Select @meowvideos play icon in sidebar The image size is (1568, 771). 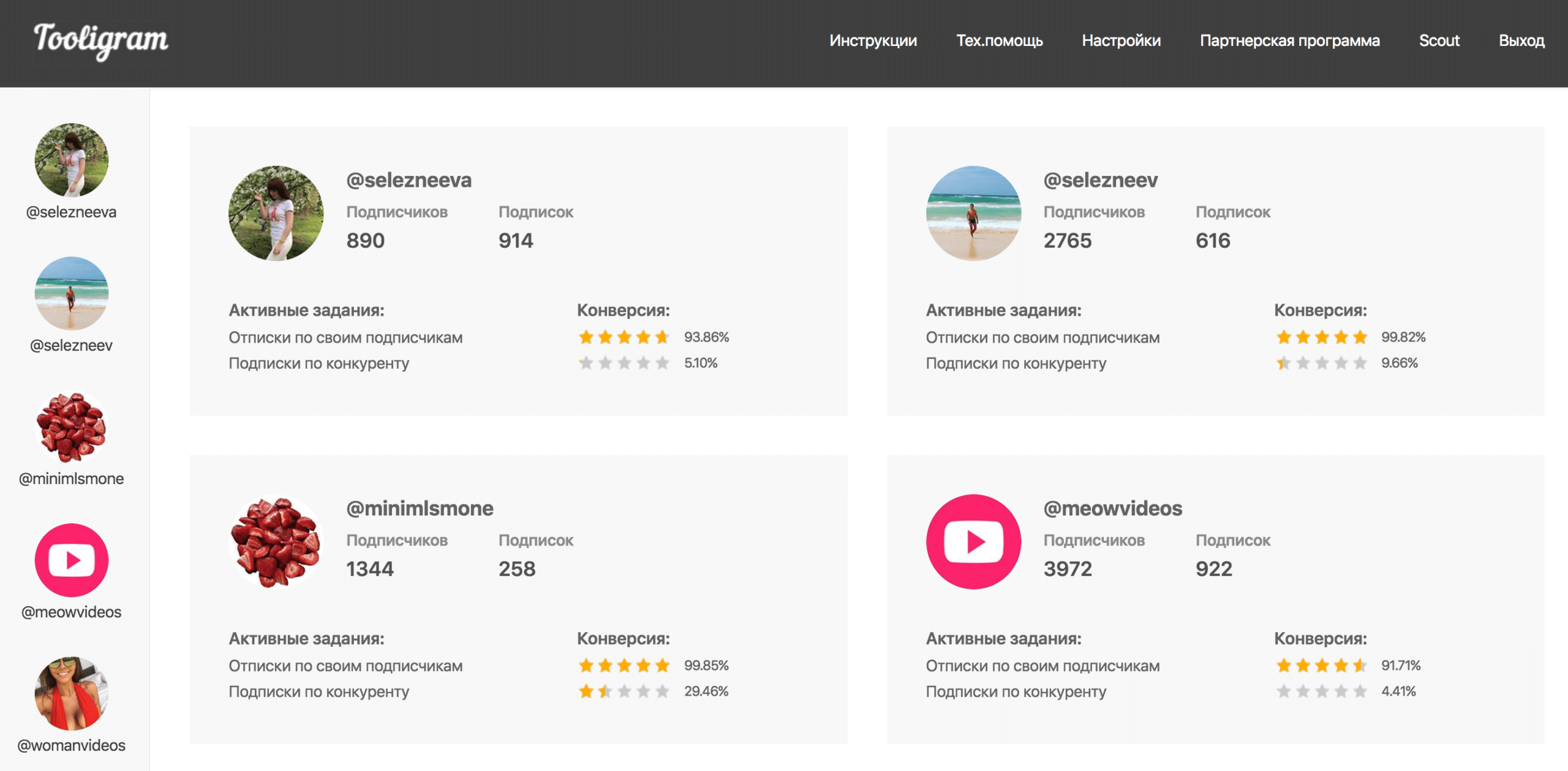coord(72,560)
